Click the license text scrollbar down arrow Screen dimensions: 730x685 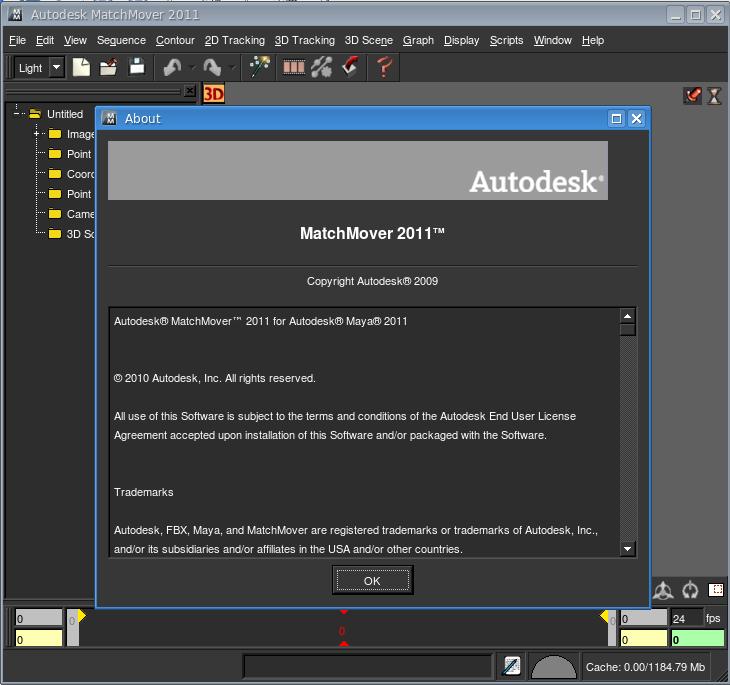coord(628,549)
